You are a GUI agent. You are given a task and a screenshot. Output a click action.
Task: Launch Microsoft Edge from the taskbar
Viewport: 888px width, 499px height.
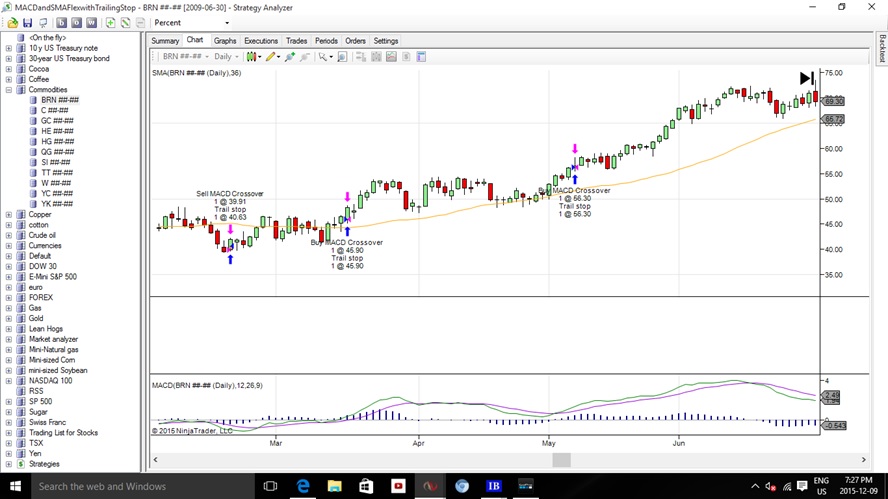pos(303,486)
